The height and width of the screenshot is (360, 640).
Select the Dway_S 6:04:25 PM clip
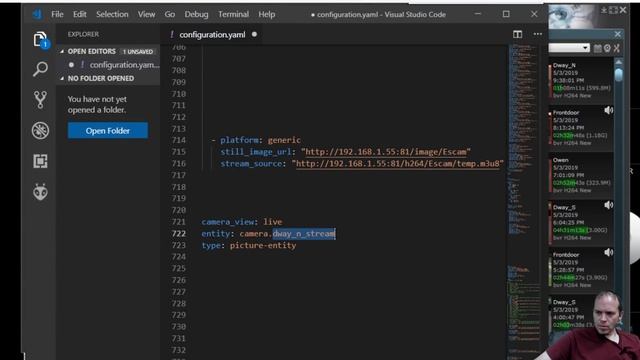coord(581,222)
